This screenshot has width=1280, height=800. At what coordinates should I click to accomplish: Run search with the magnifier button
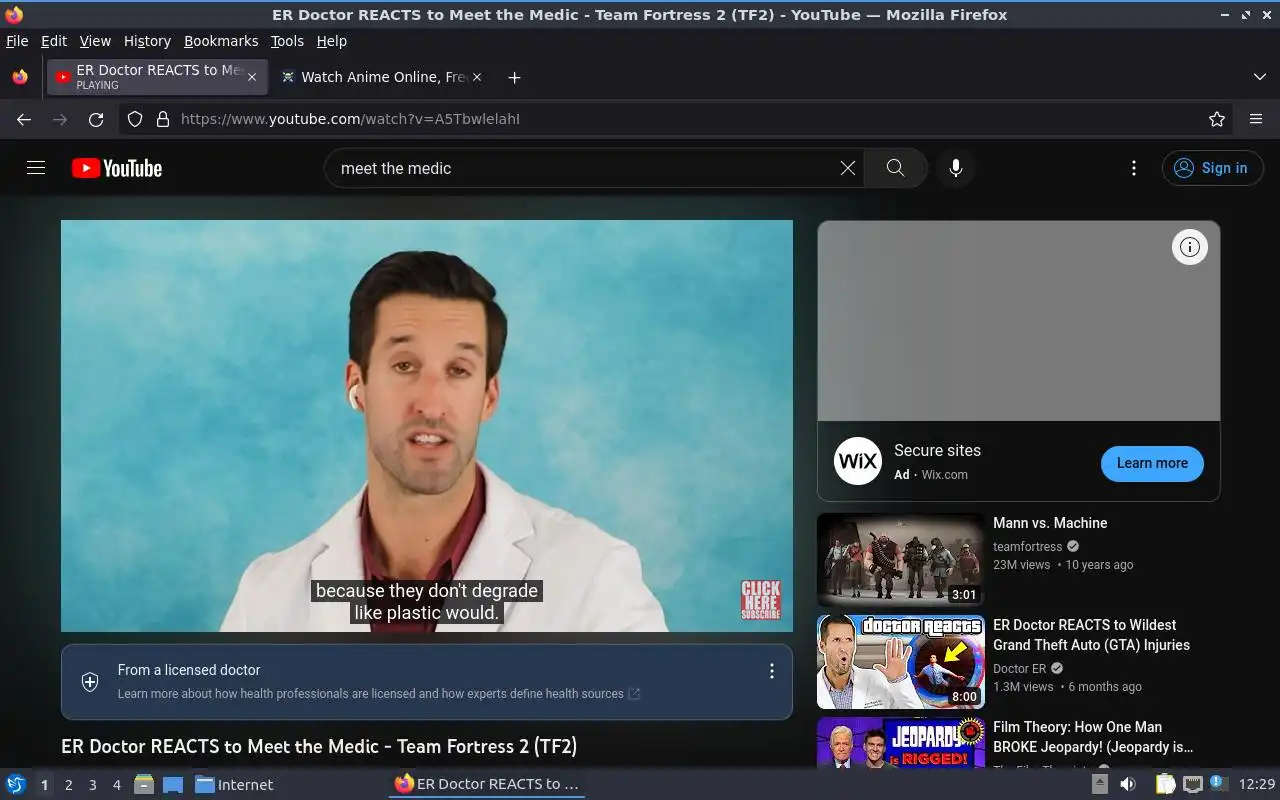(x=895, y=168)
